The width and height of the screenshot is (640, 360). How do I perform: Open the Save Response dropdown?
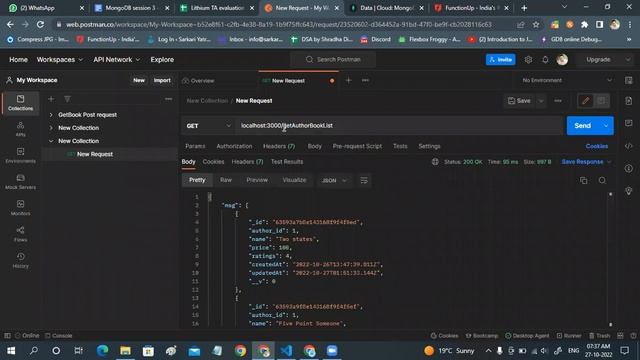pos(586,162)
